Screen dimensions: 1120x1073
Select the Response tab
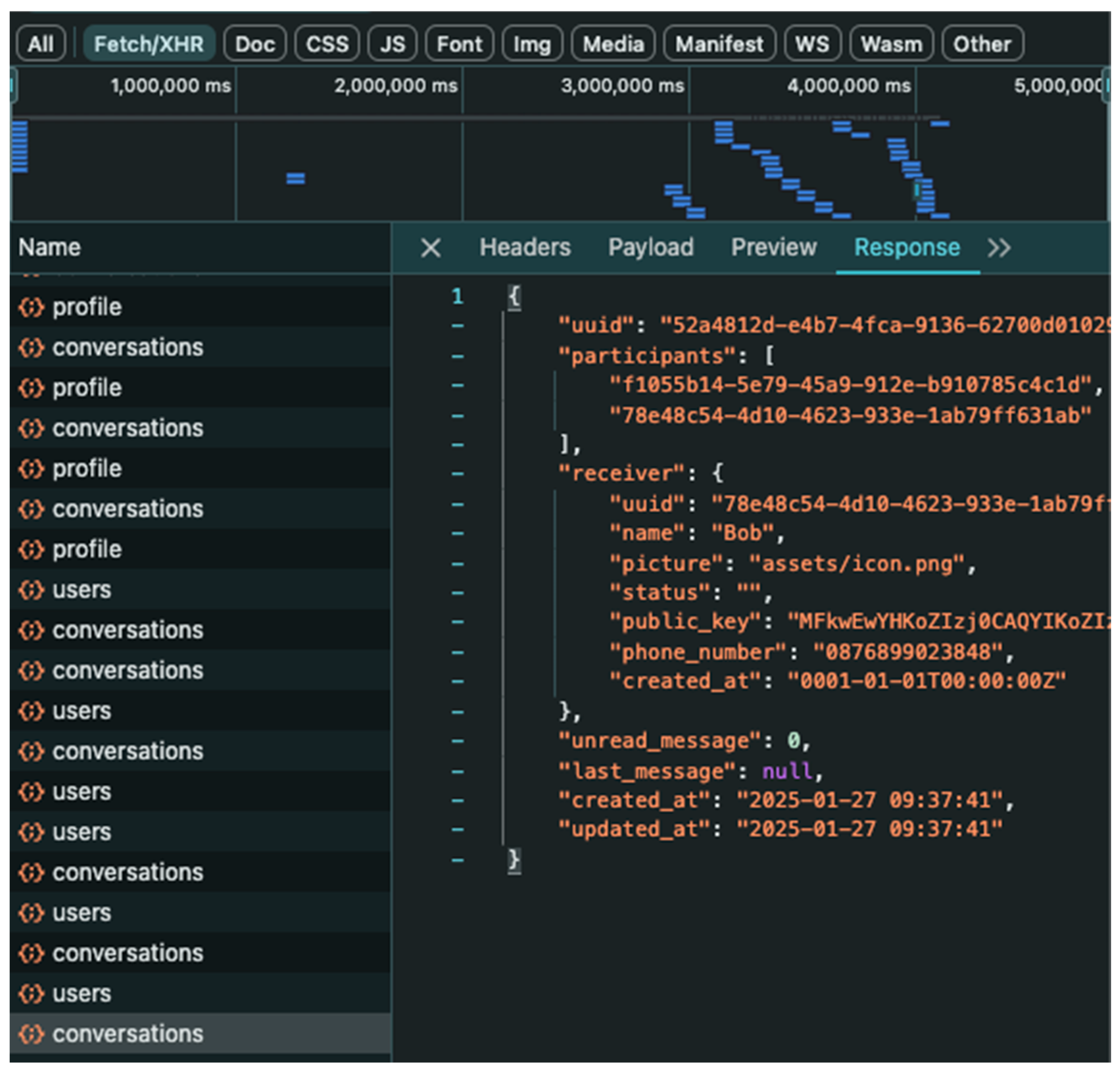(x=906, y=248)
